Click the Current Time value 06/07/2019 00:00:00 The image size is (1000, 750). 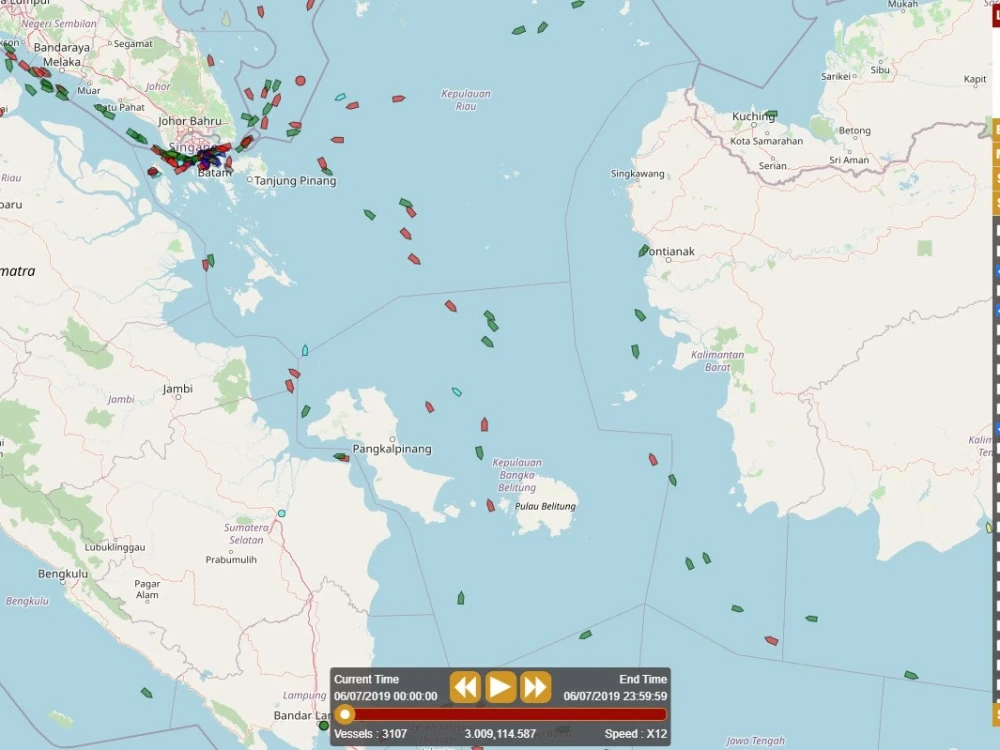(x=386, y=696)
